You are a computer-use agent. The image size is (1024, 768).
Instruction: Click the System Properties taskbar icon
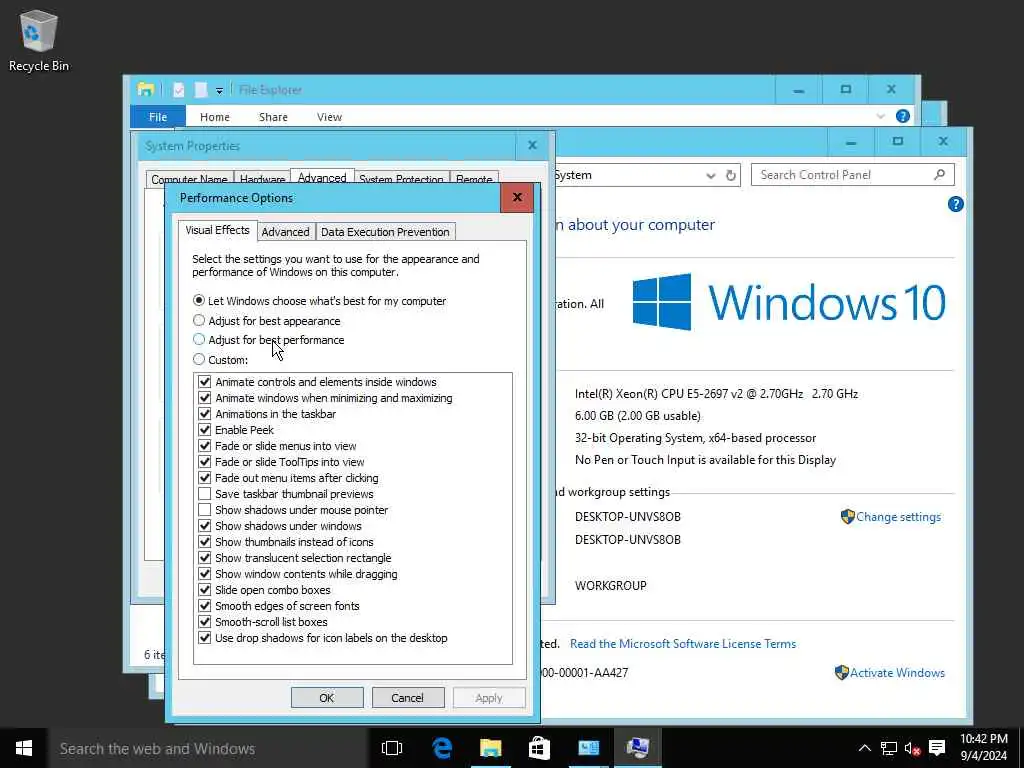[637, 748]
